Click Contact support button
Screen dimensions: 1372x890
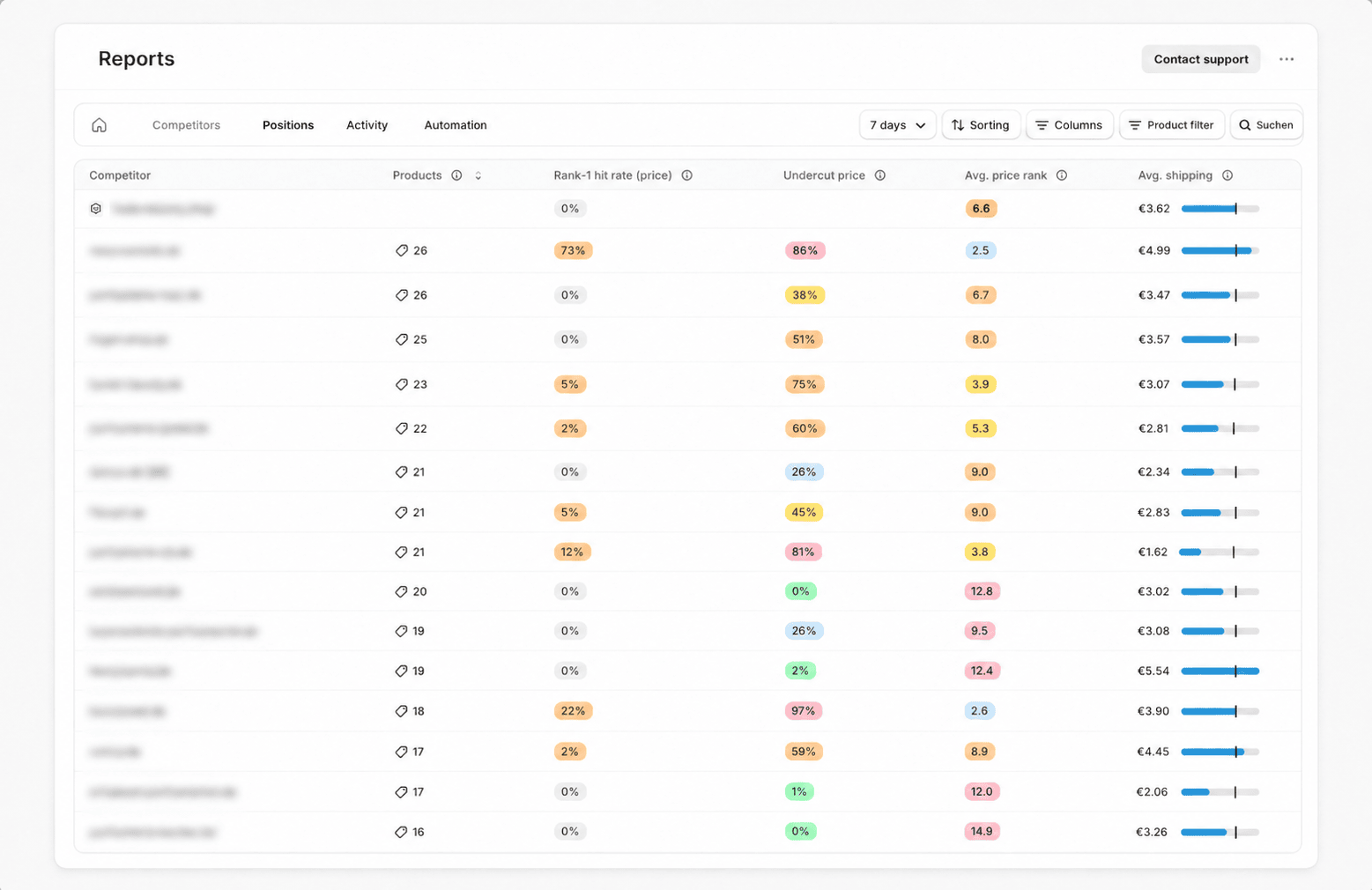coord(1200,59)
